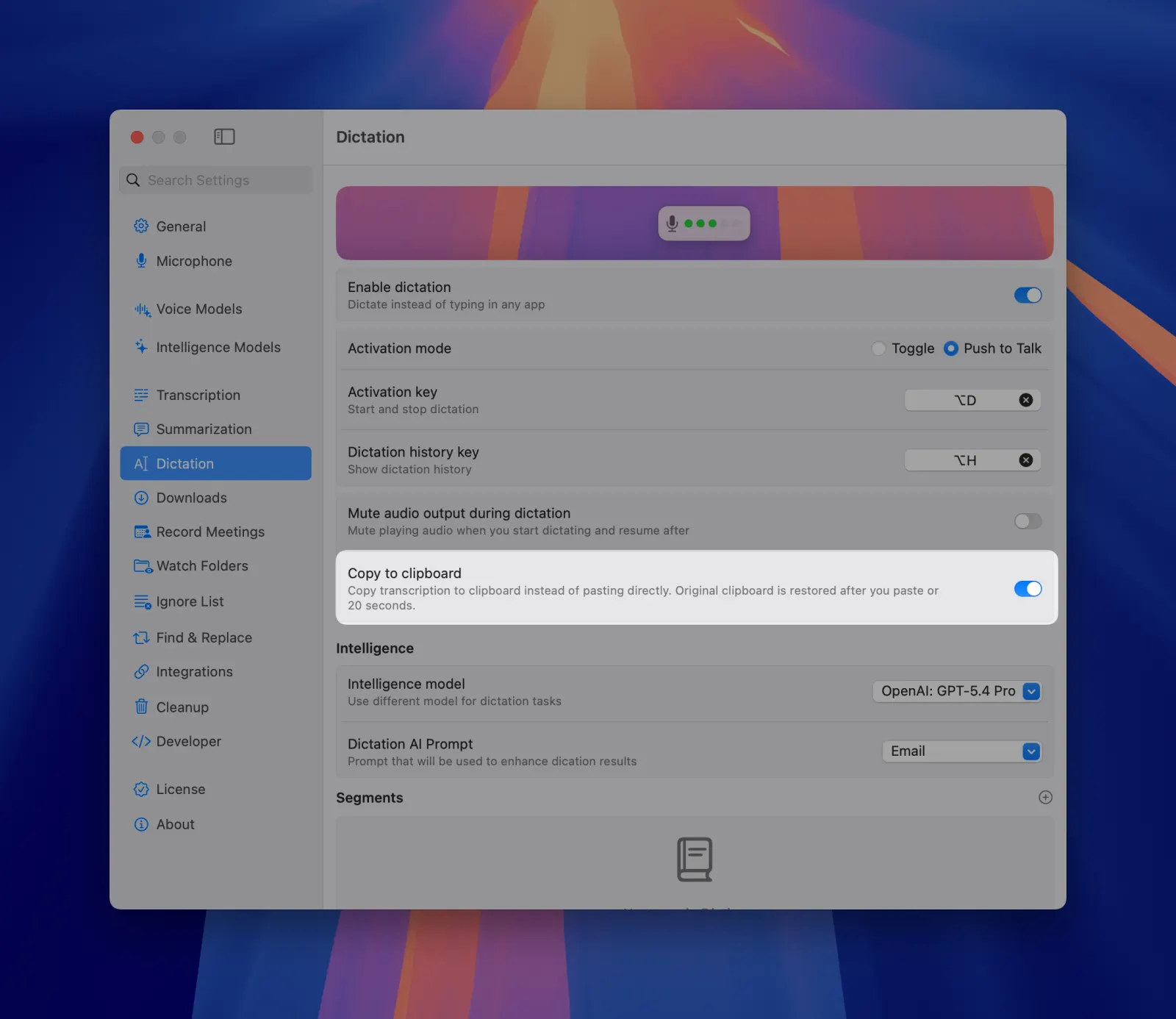This screenshot has width=1176, height=1019.
Task: Open Microphone settings section
Action: point(215,261)
